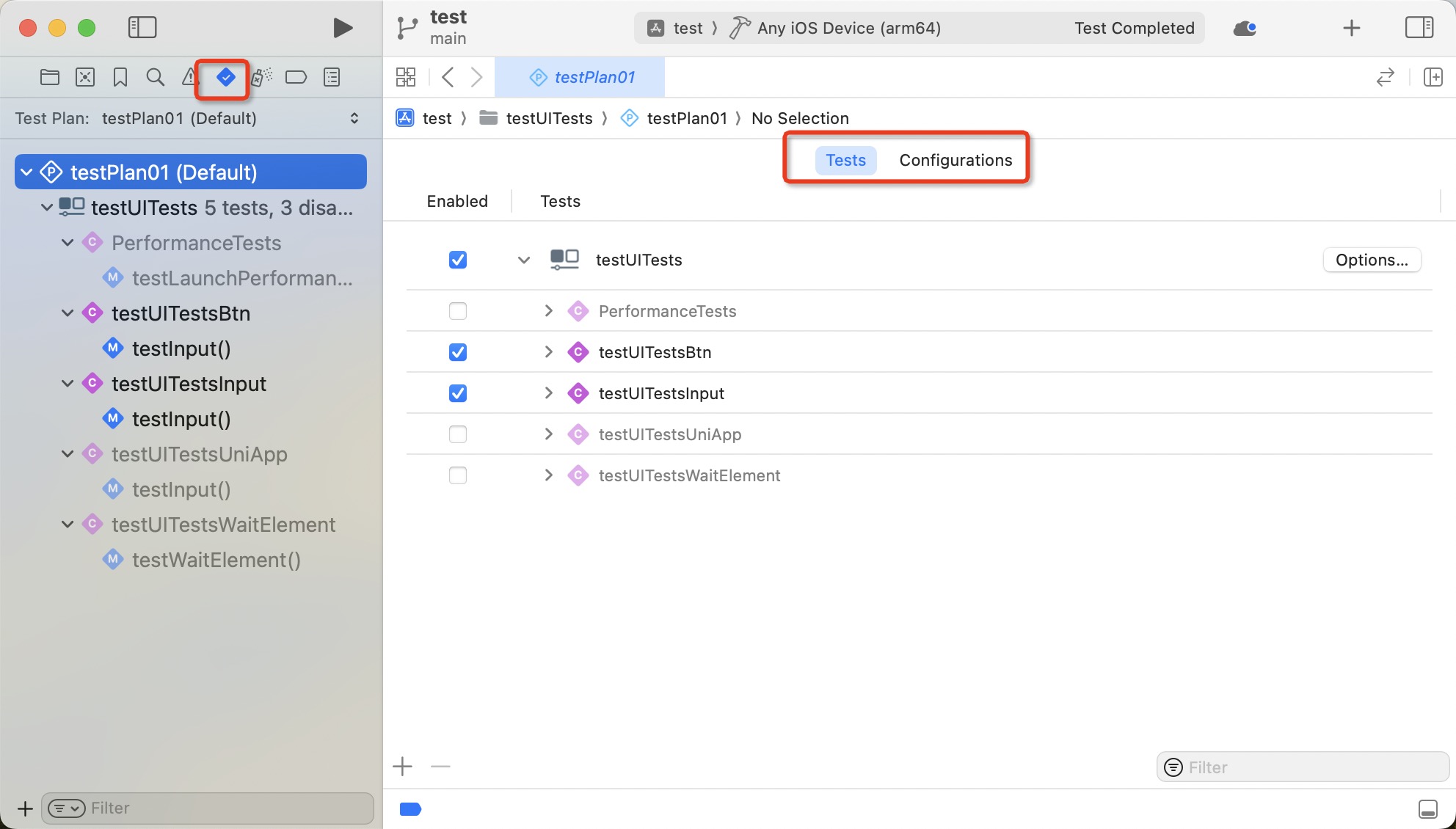Screen dimensions: 1456x829
Task: Open the Issue navigator warning icon
Action: pos(189,77)
